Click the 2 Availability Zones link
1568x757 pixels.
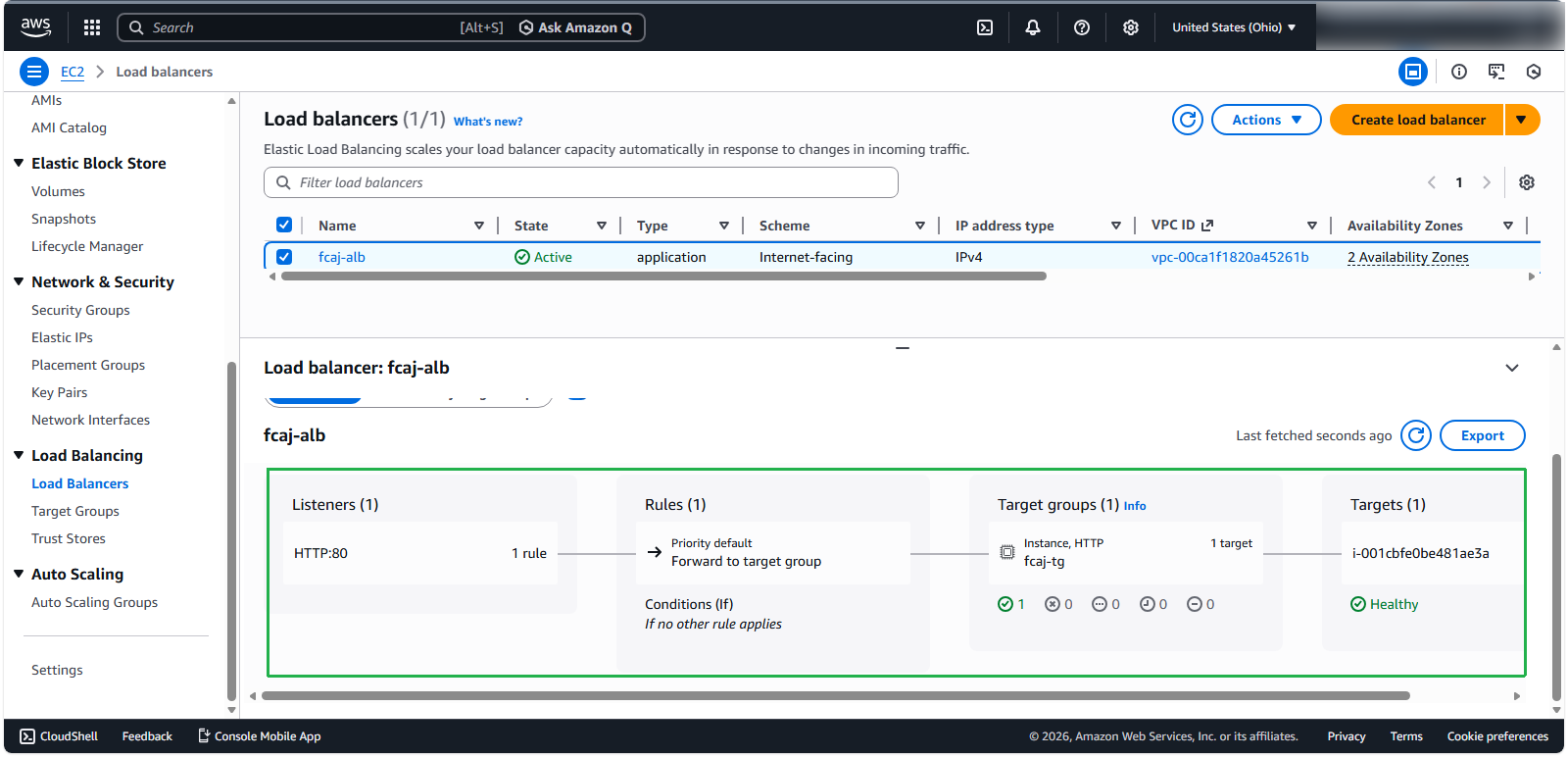[1408, 257]
